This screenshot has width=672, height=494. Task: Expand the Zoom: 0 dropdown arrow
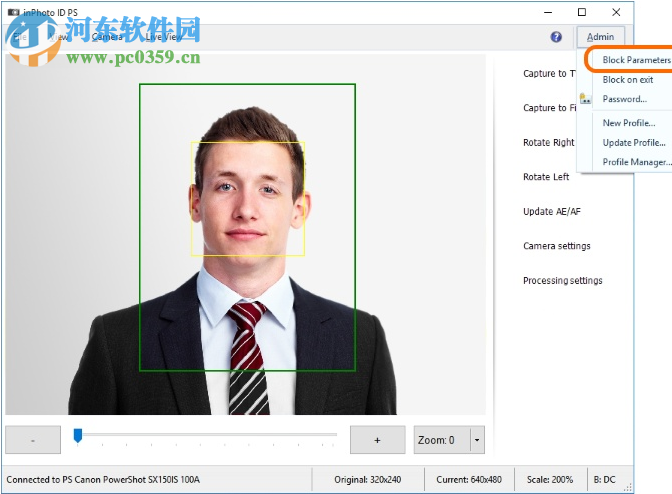(477, 440)
